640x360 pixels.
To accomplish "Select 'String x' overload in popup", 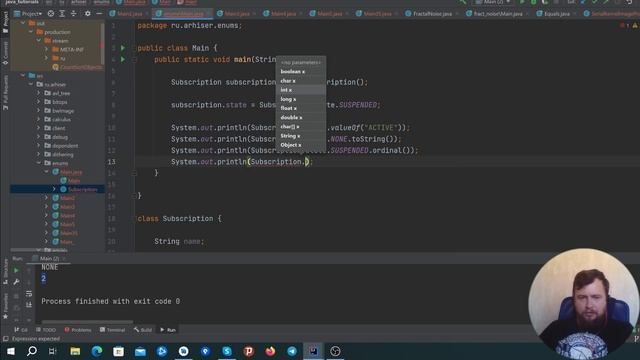I will pos(301,136).
